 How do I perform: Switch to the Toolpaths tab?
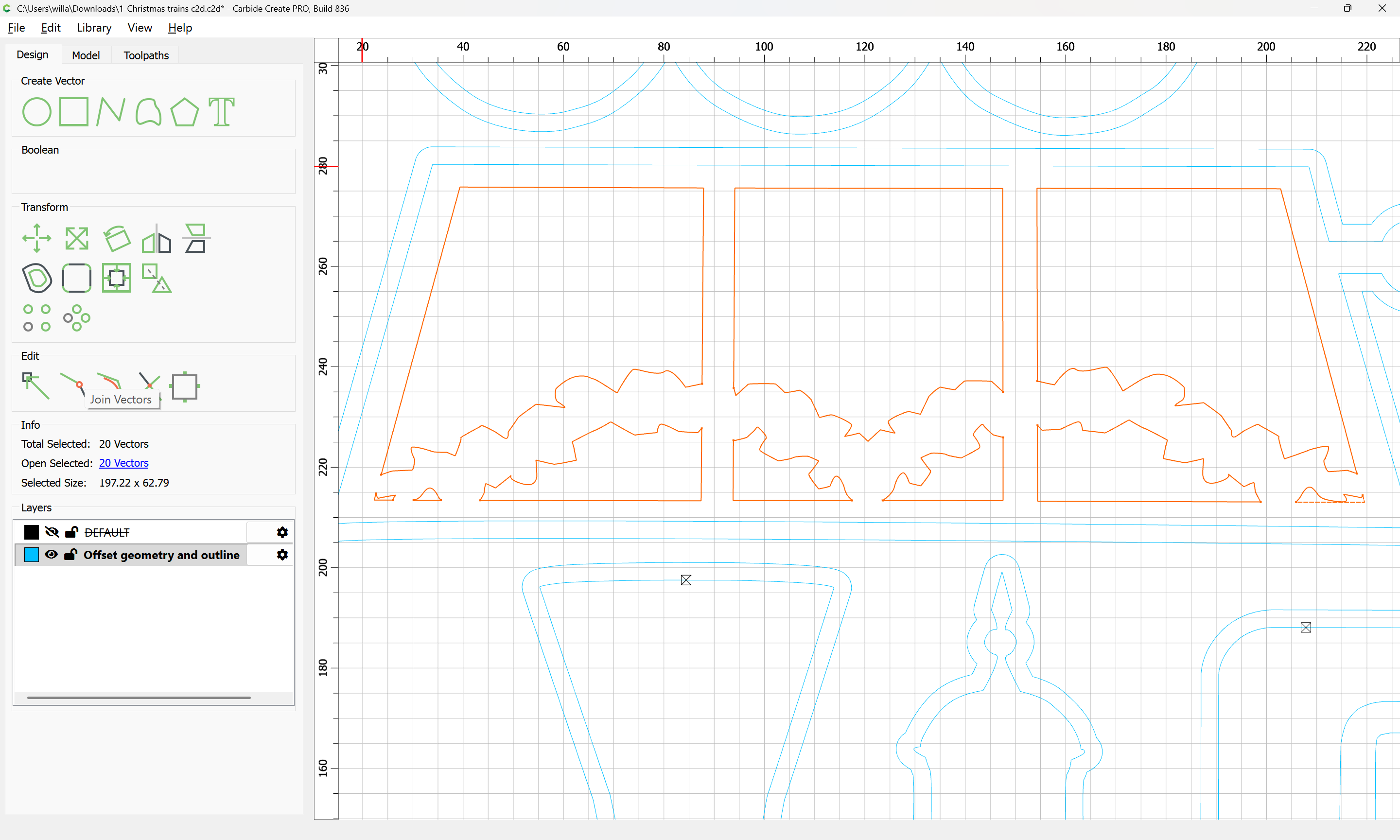coord(146,55)
